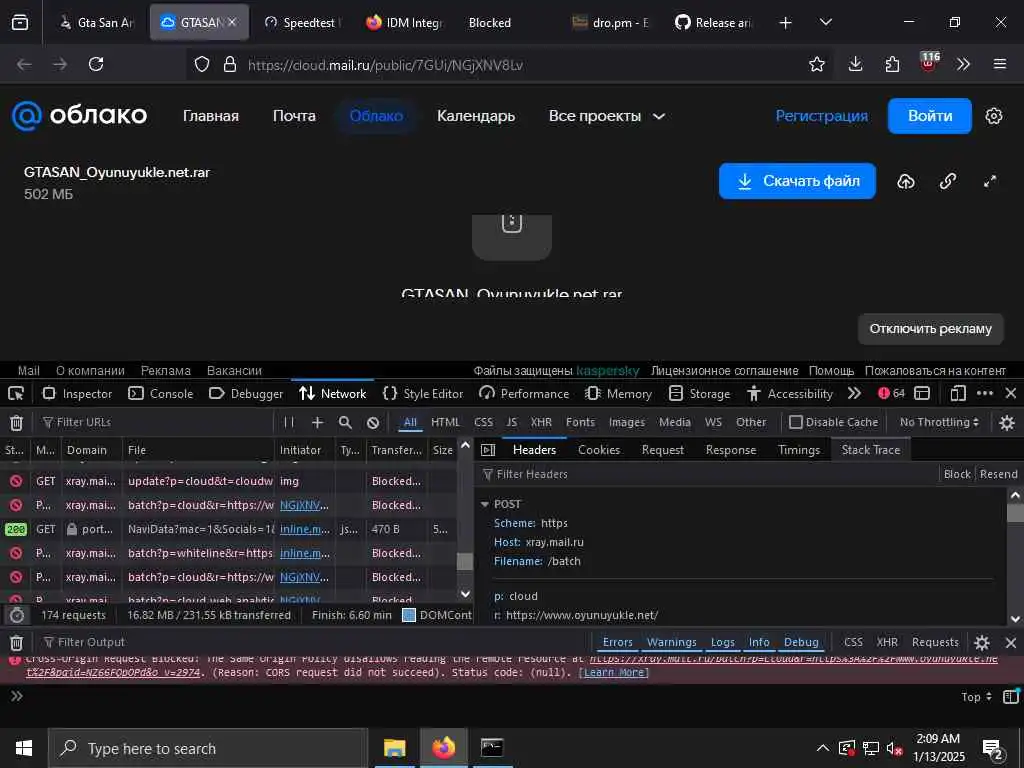The width and height of the screenshot is (1024, 768).
Task: Toggle the CSS console filter
Action: 853,643
